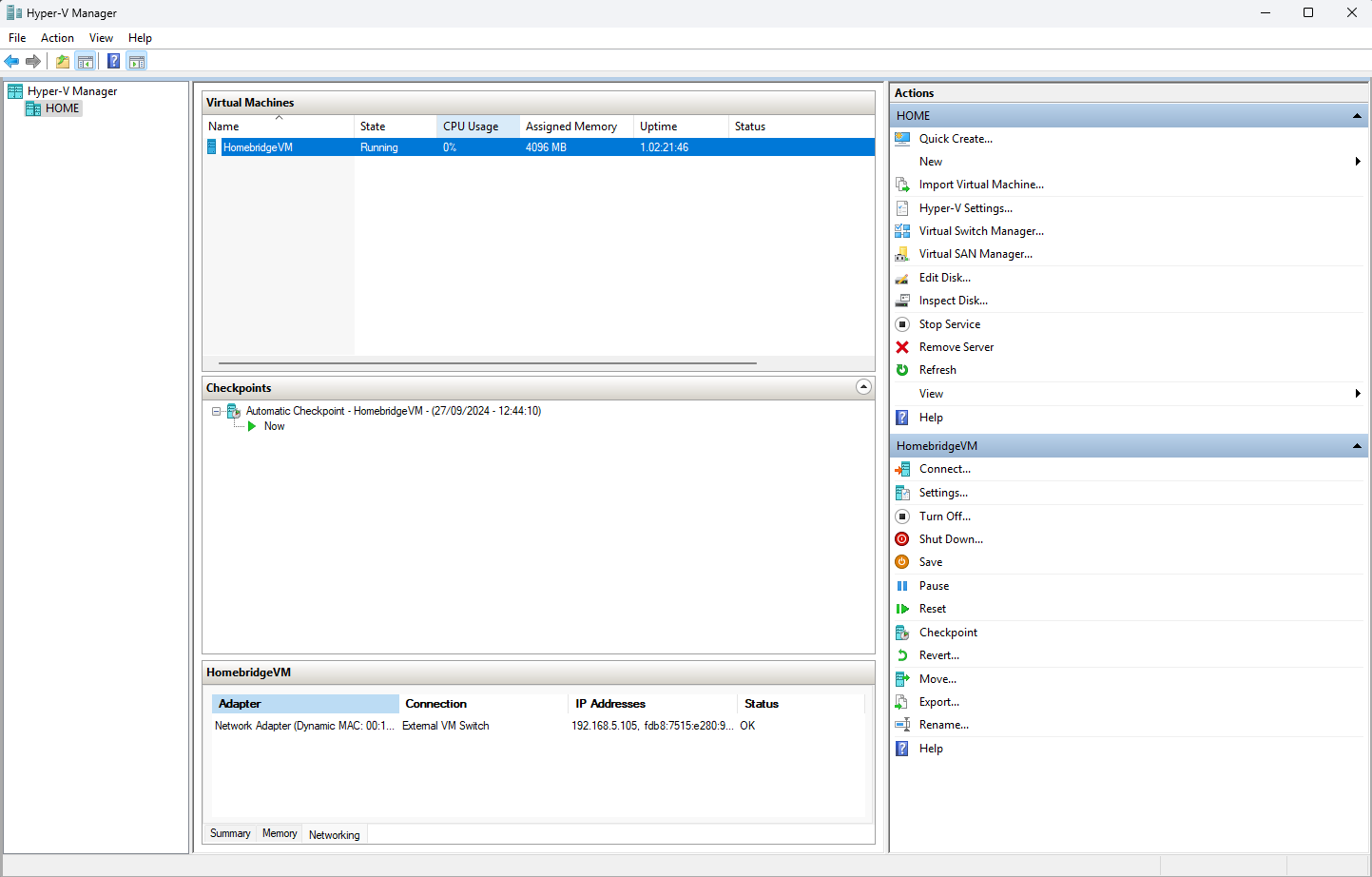This screenshot has height=877, width=1372.
Task: Click the Import Virtual Machine icon
Action: 902,185
